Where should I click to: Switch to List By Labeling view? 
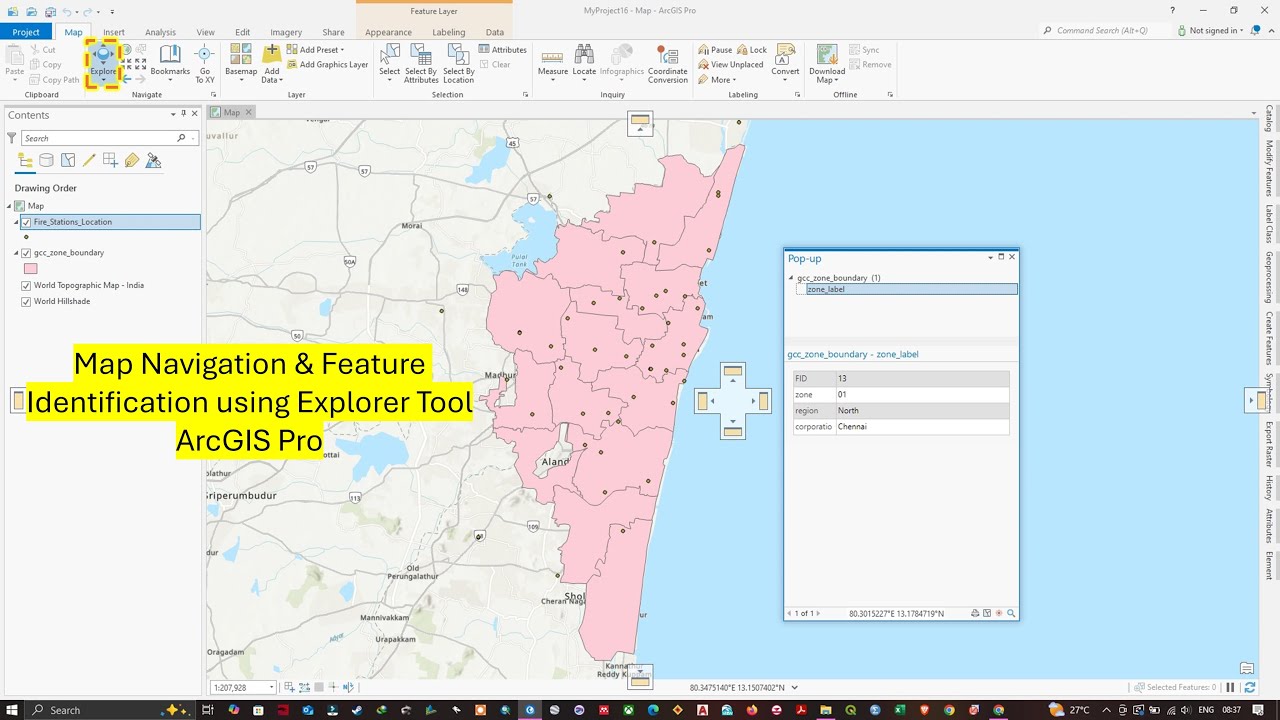pyautogui.click(x=132, y=160)
